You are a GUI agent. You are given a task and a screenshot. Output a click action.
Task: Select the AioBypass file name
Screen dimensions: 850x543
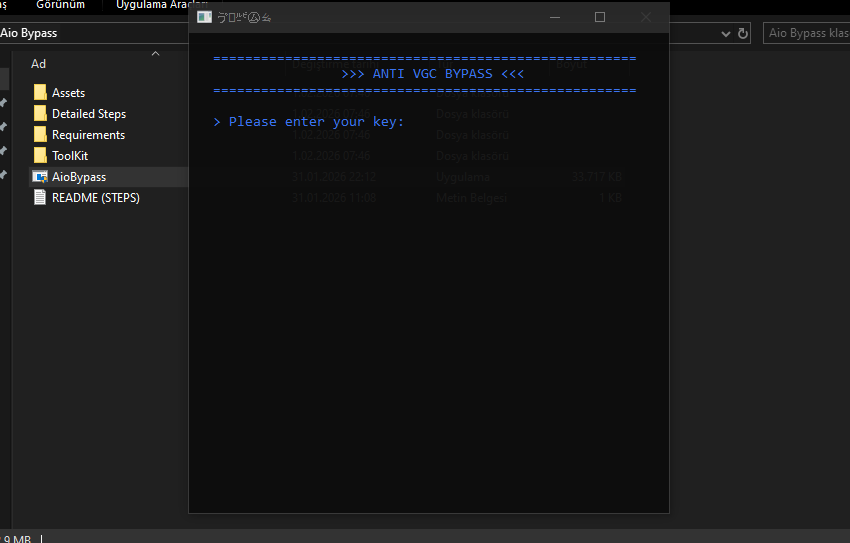coord(79,177)
